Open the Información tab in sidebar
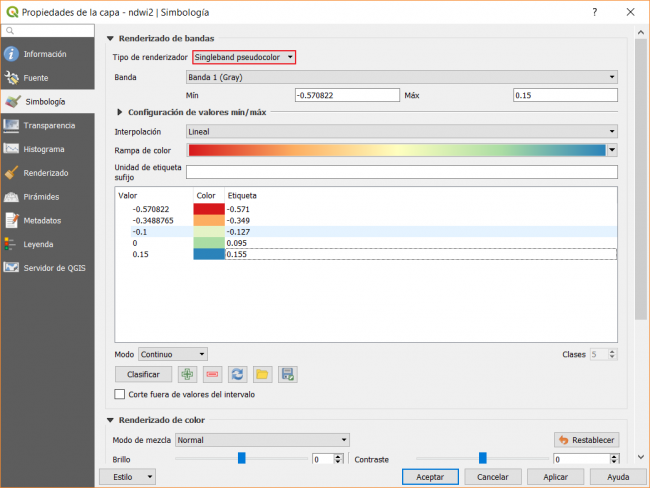 pyautogui.click(x=48, y=54)
